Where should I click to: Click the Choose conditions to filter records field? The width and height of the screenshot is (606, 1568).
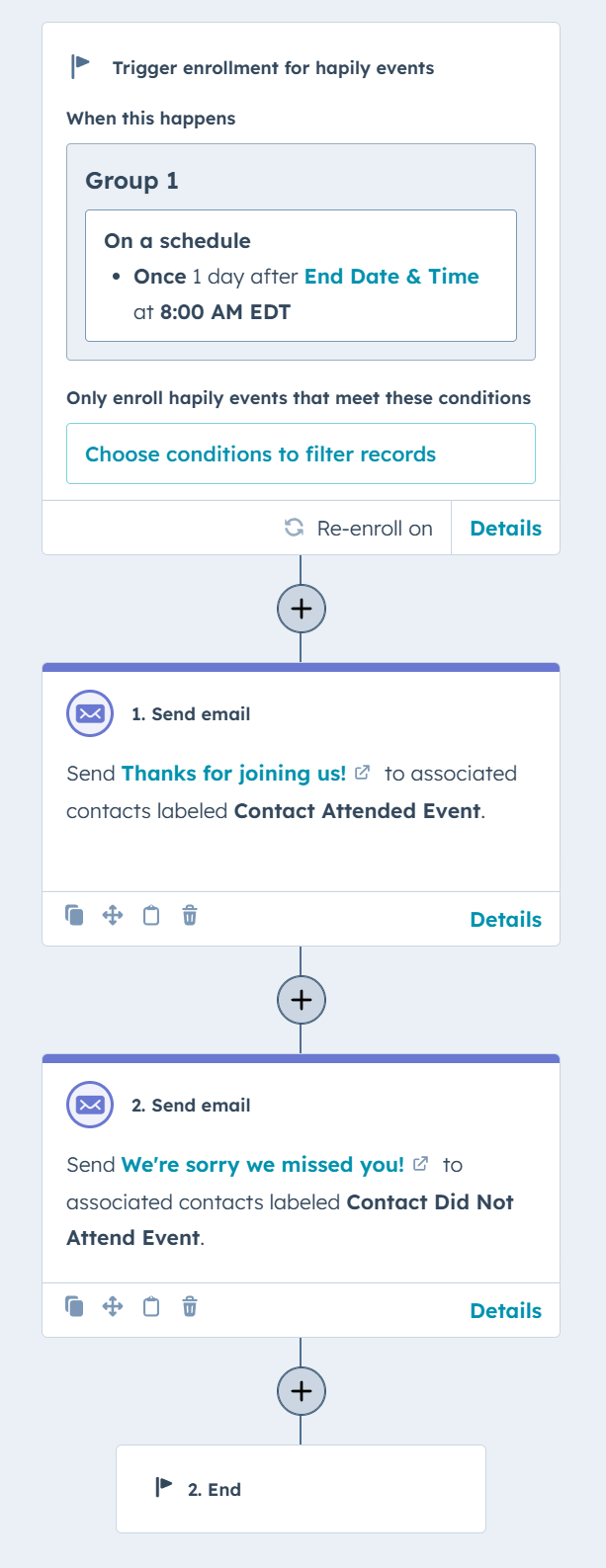click(x=301, y=454)
